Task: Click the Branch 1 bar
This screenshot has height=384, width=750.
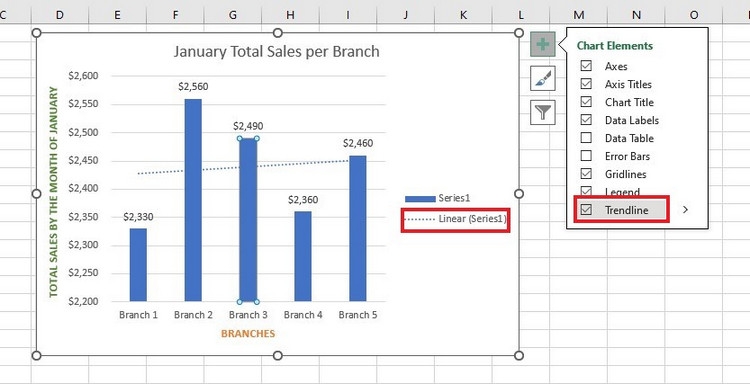Action: click(x=138, y=265)
